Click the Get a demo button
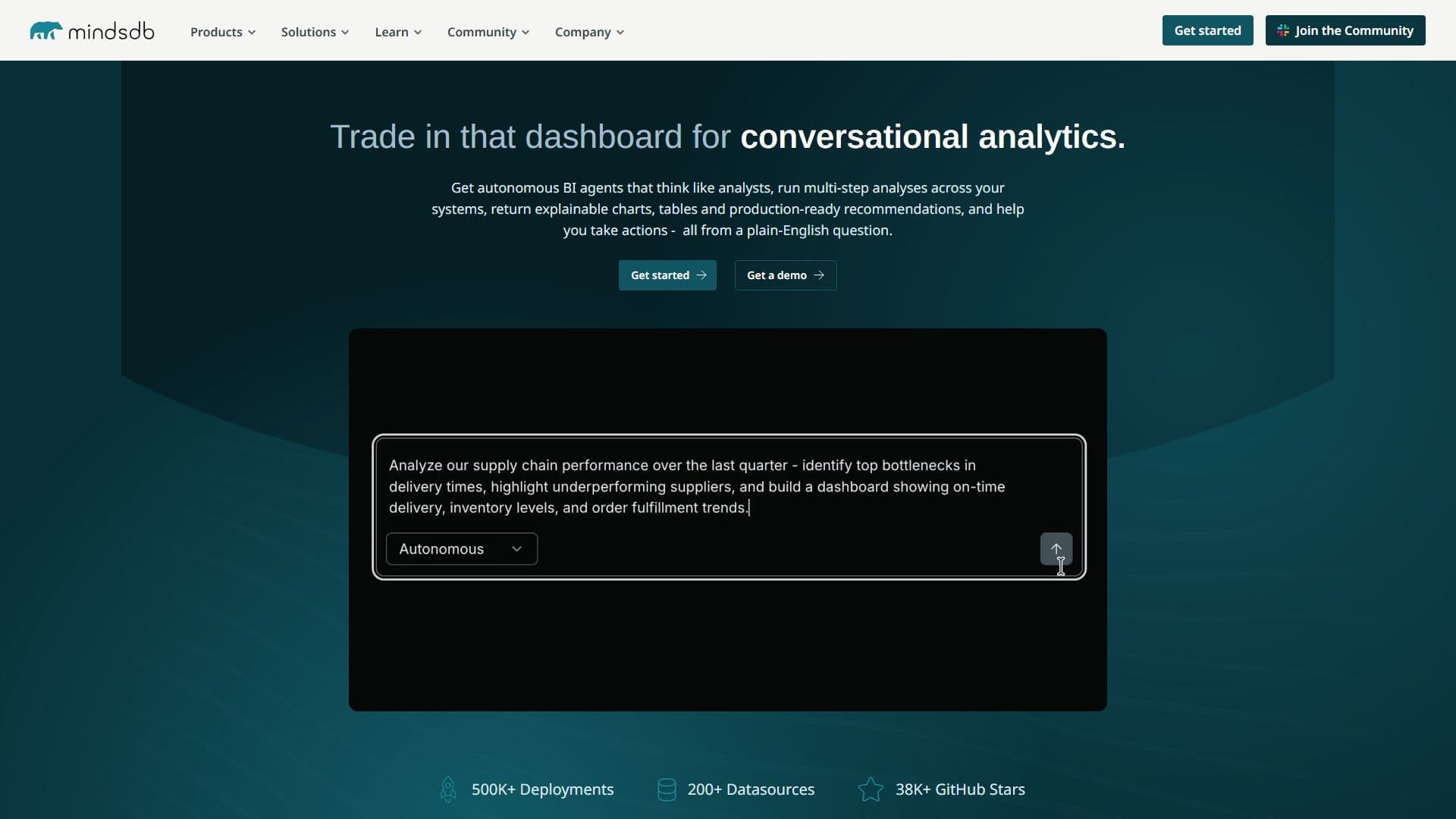 coord(786,275)
